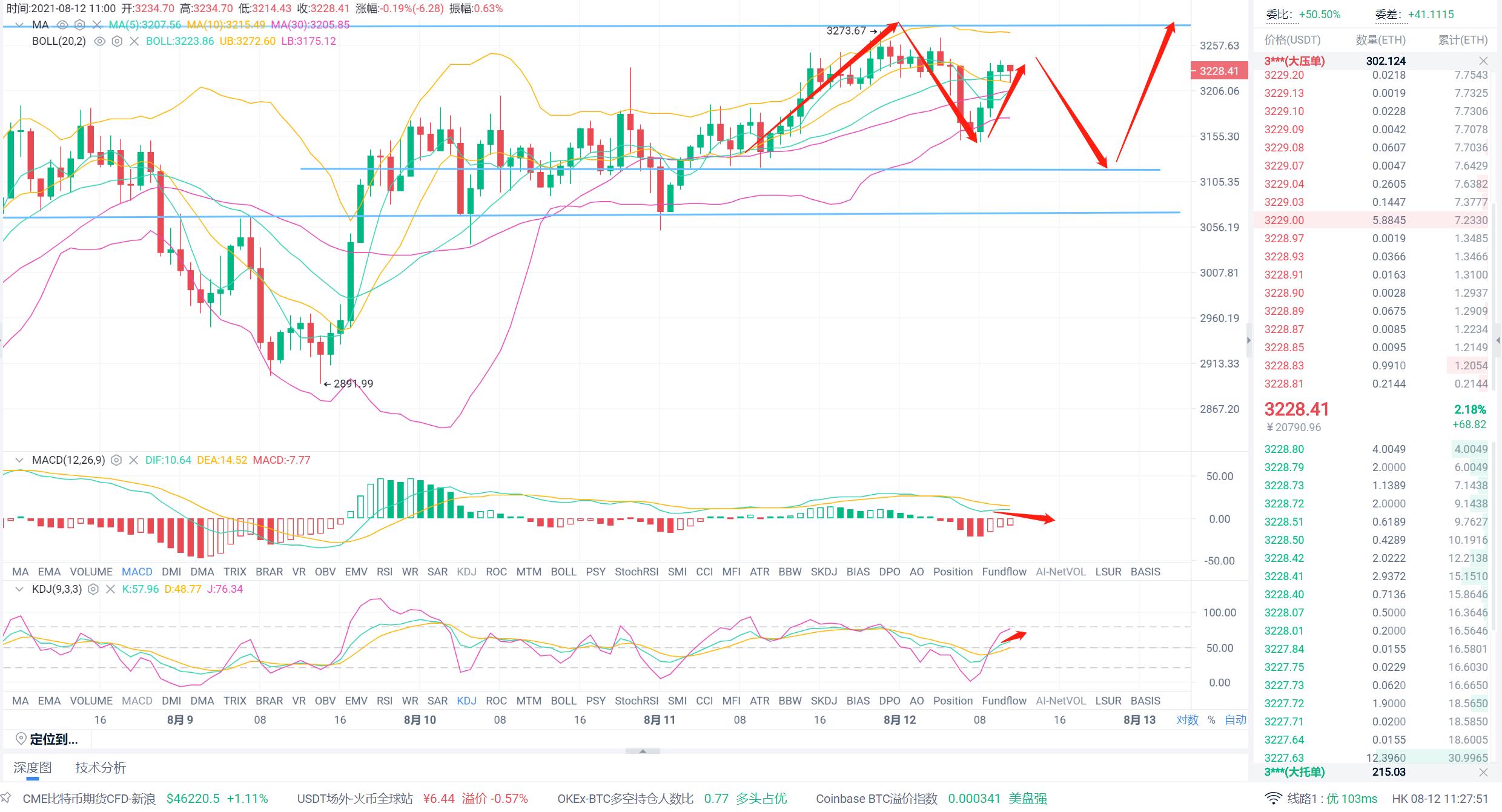The image size is (1502, 812).
Task: Close the KDJ(9,3,3) indicator panel
Action: point(110,589)
